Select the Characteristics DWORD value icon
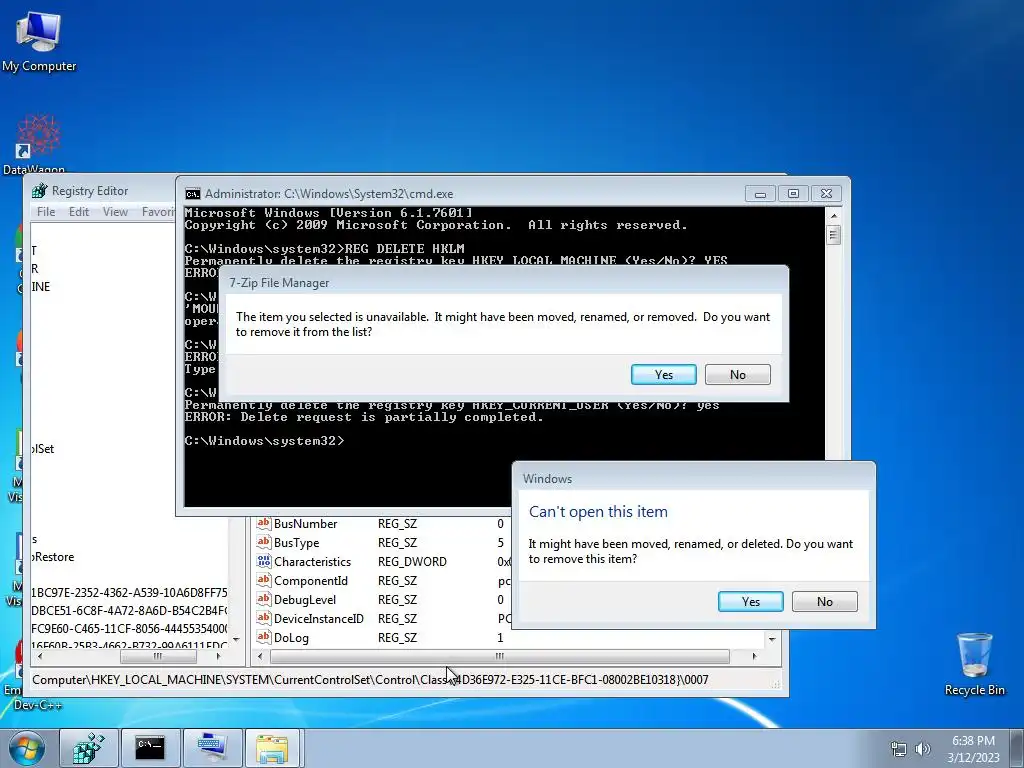 [263, 561]
